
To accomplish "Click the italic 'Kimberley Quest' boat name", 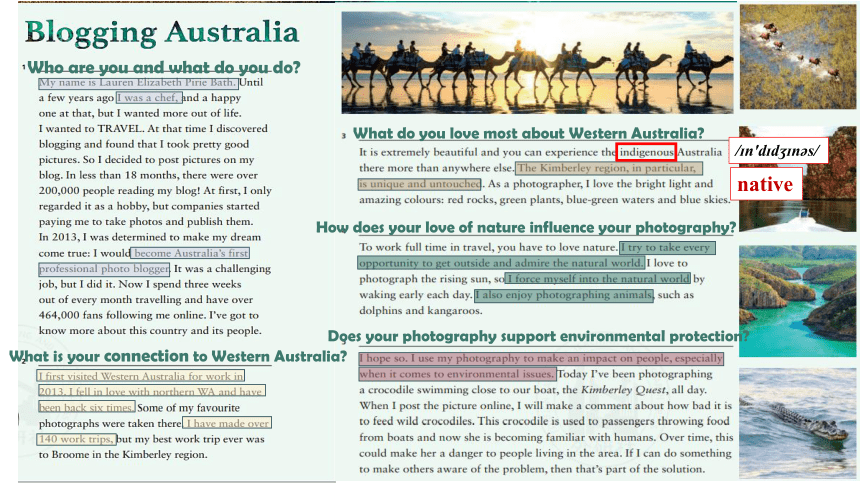I will click(x=624, y=390).
